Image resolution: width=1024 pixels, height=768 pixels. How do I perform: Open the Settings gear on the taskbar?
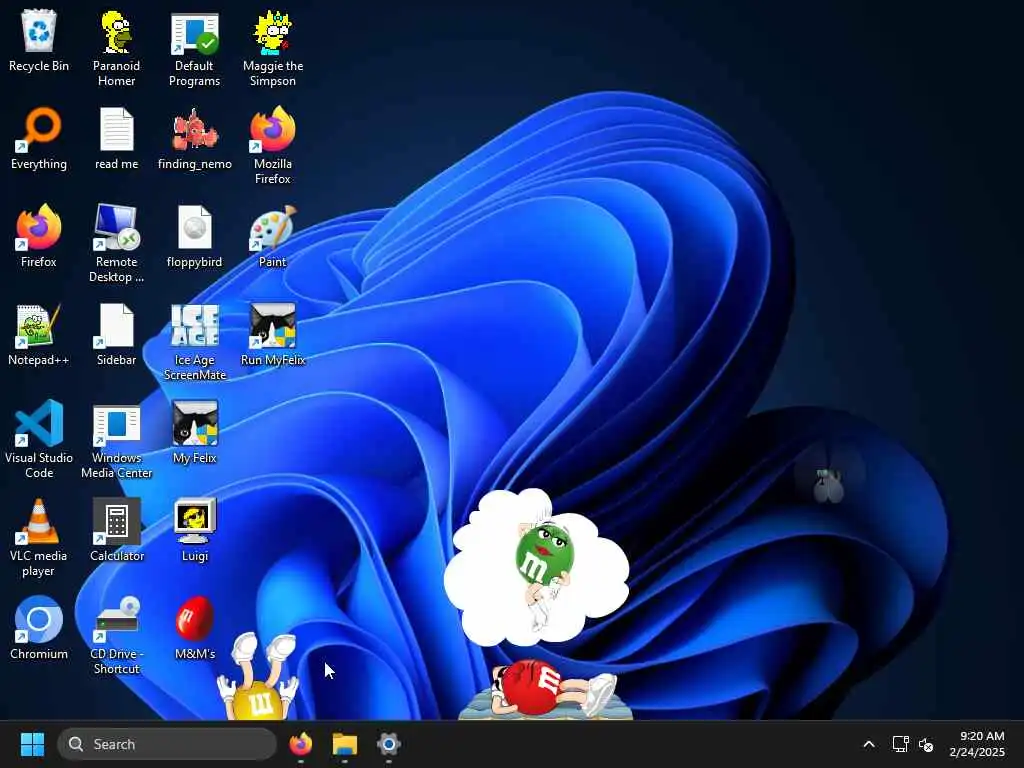389,744
